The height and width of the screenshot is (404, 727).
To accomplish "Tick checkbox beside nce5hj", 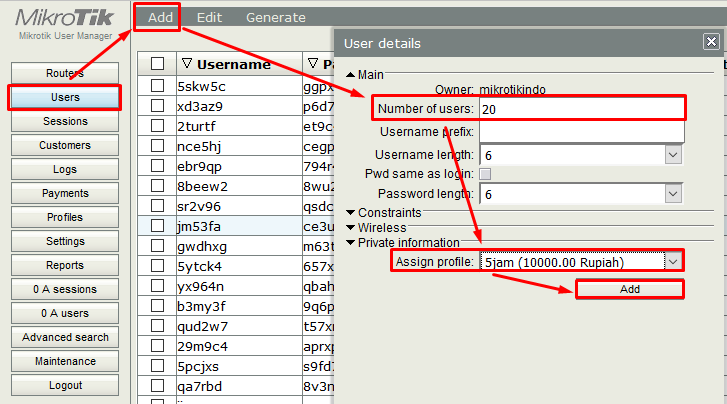I will click(157, 146).
